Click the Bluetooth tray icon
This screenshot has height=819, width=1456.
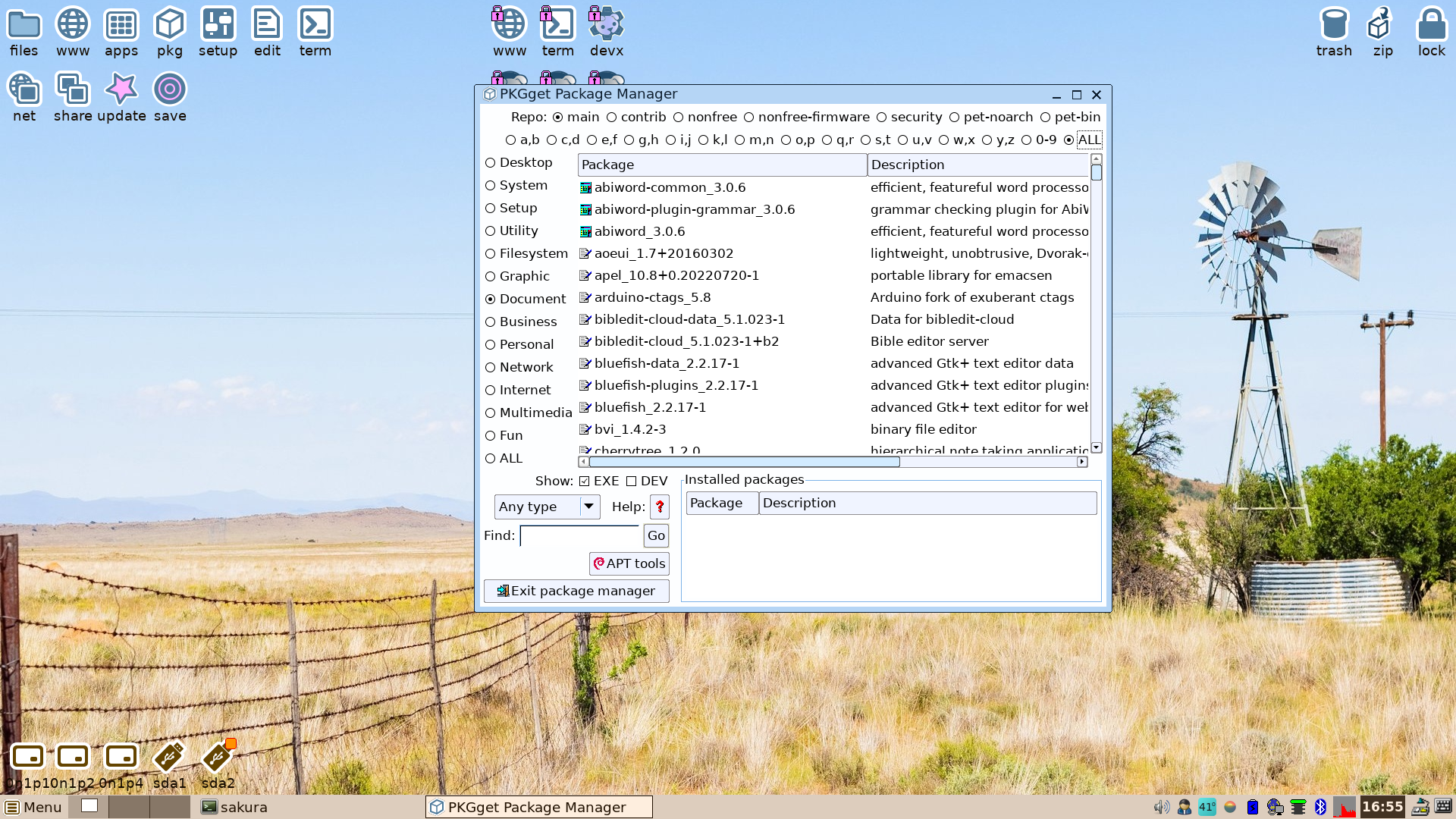1320,807
